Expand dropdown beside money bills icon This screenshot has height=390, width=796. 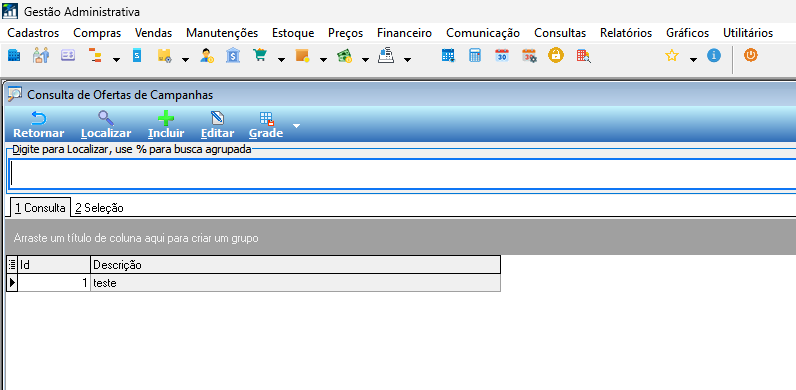[365, 60]
